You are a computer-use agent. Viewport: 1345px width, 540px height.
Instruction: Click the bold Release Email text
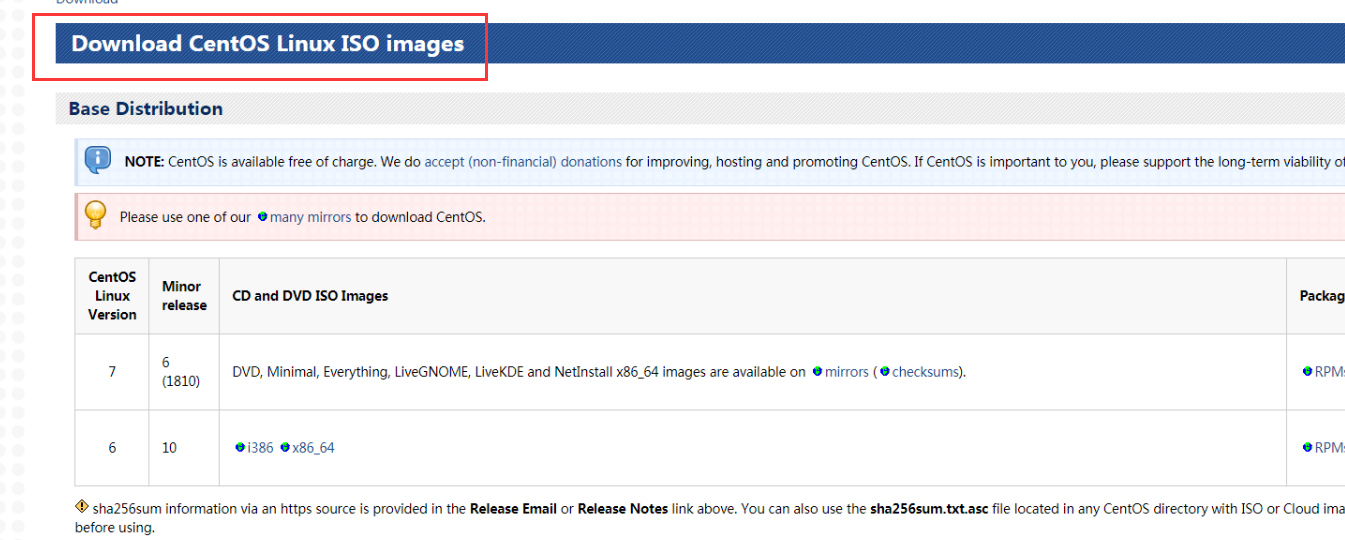click(x=513, y=509)
